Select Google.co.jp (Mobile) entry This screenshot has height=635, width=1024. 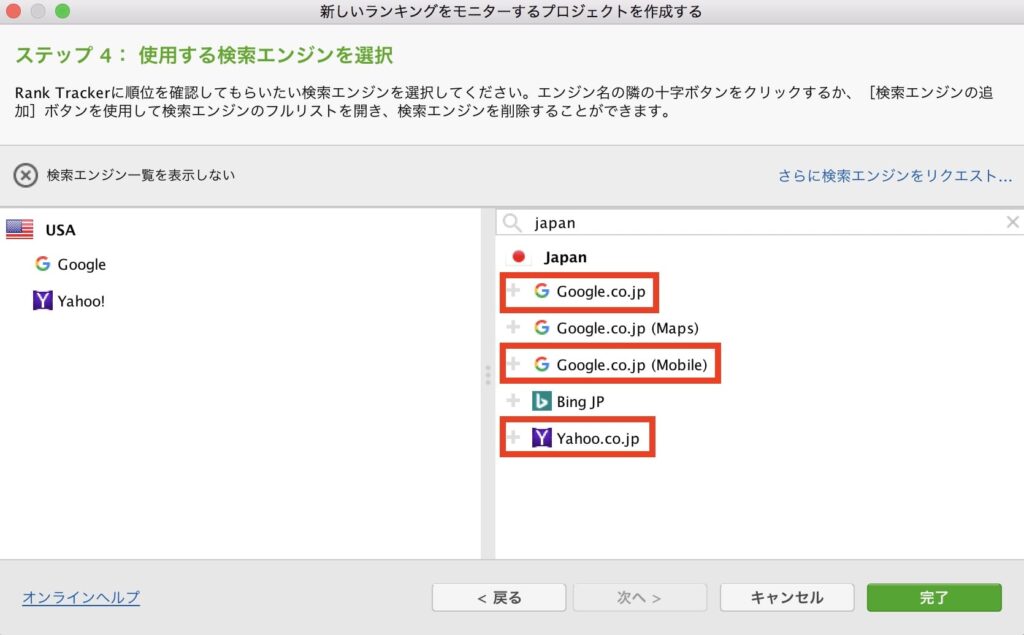pyautogui.click(x=632, y=365)
